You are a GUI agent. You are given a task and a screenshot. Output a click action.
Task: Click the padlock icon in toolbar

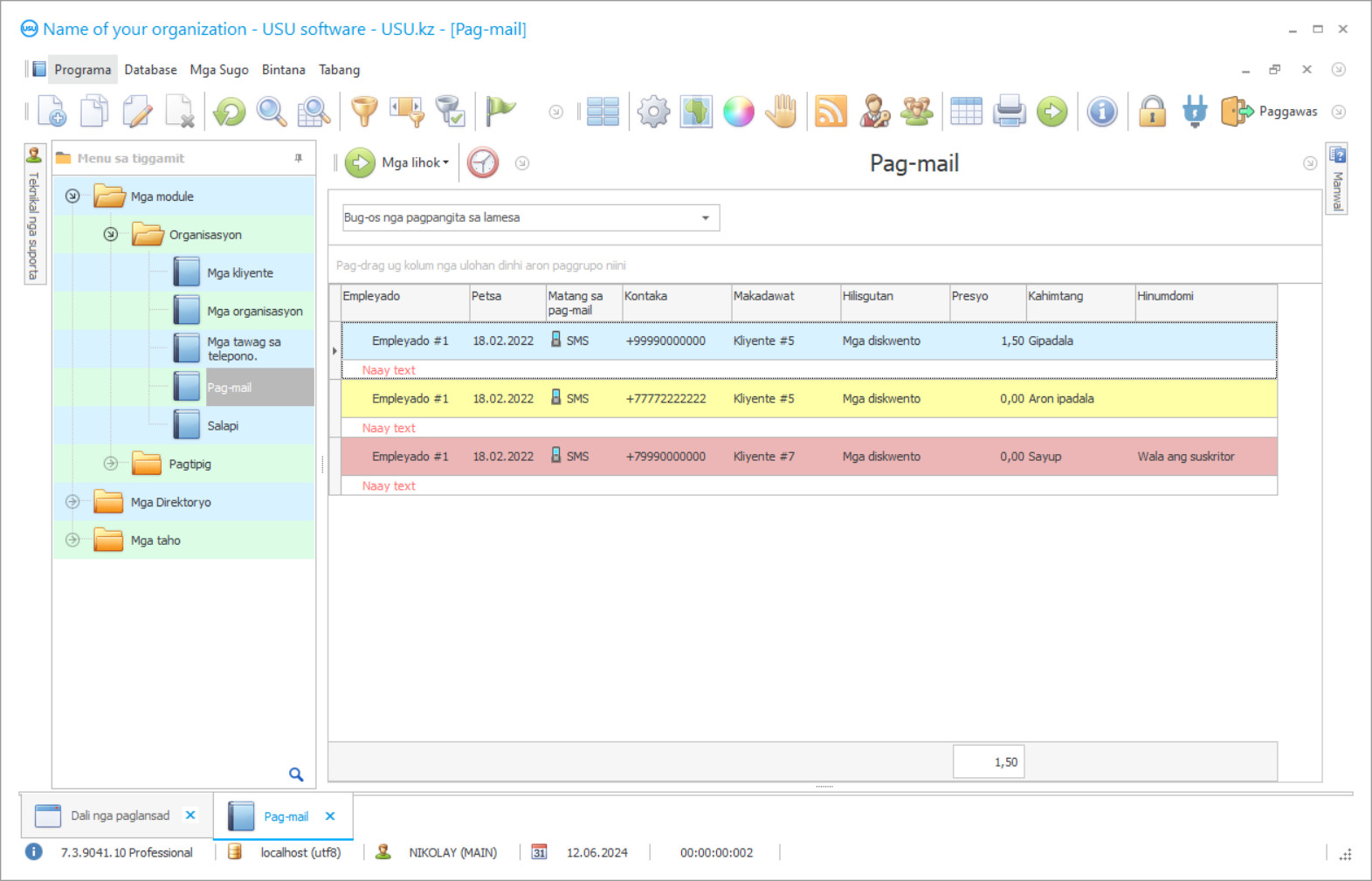(1152, 112)
